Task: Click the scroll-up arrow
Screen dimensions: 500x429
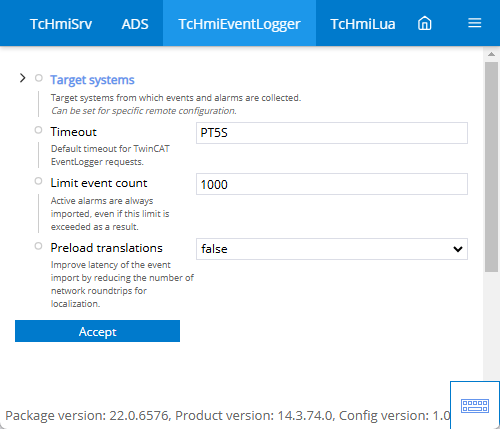Action: pyautogui.click(x=491, y=54)
